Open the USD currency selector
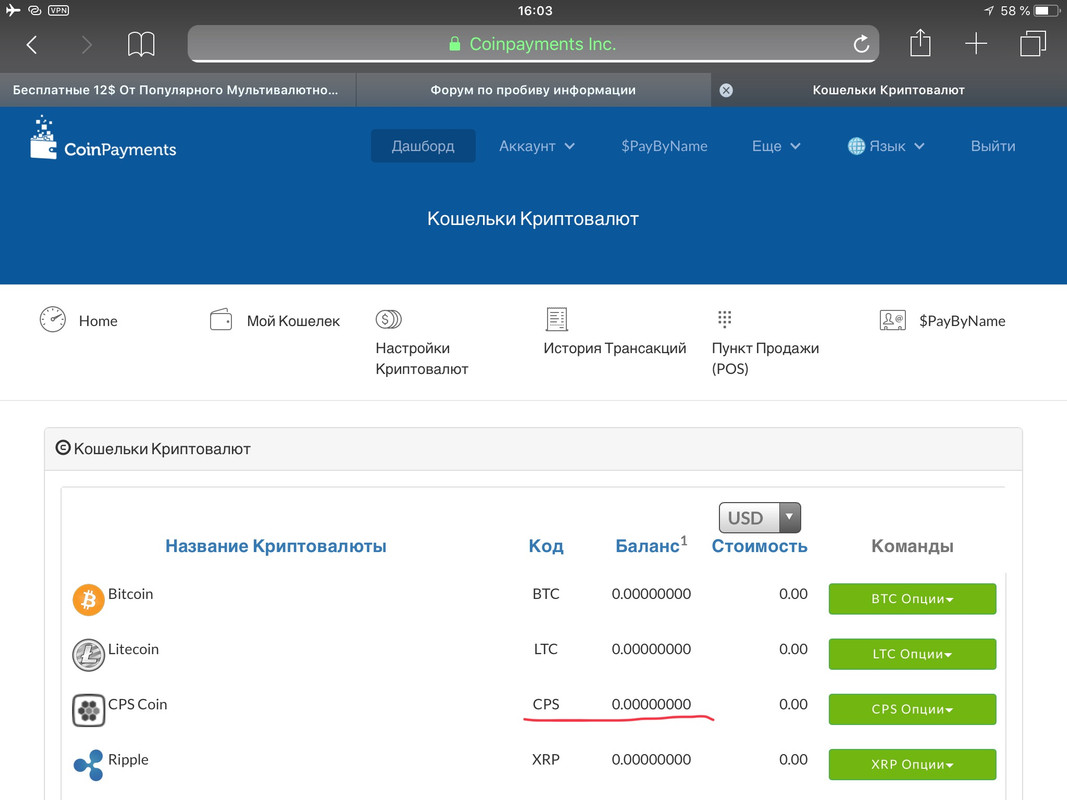The height and width of the screenshot is (800, 1067). [759, 518]
